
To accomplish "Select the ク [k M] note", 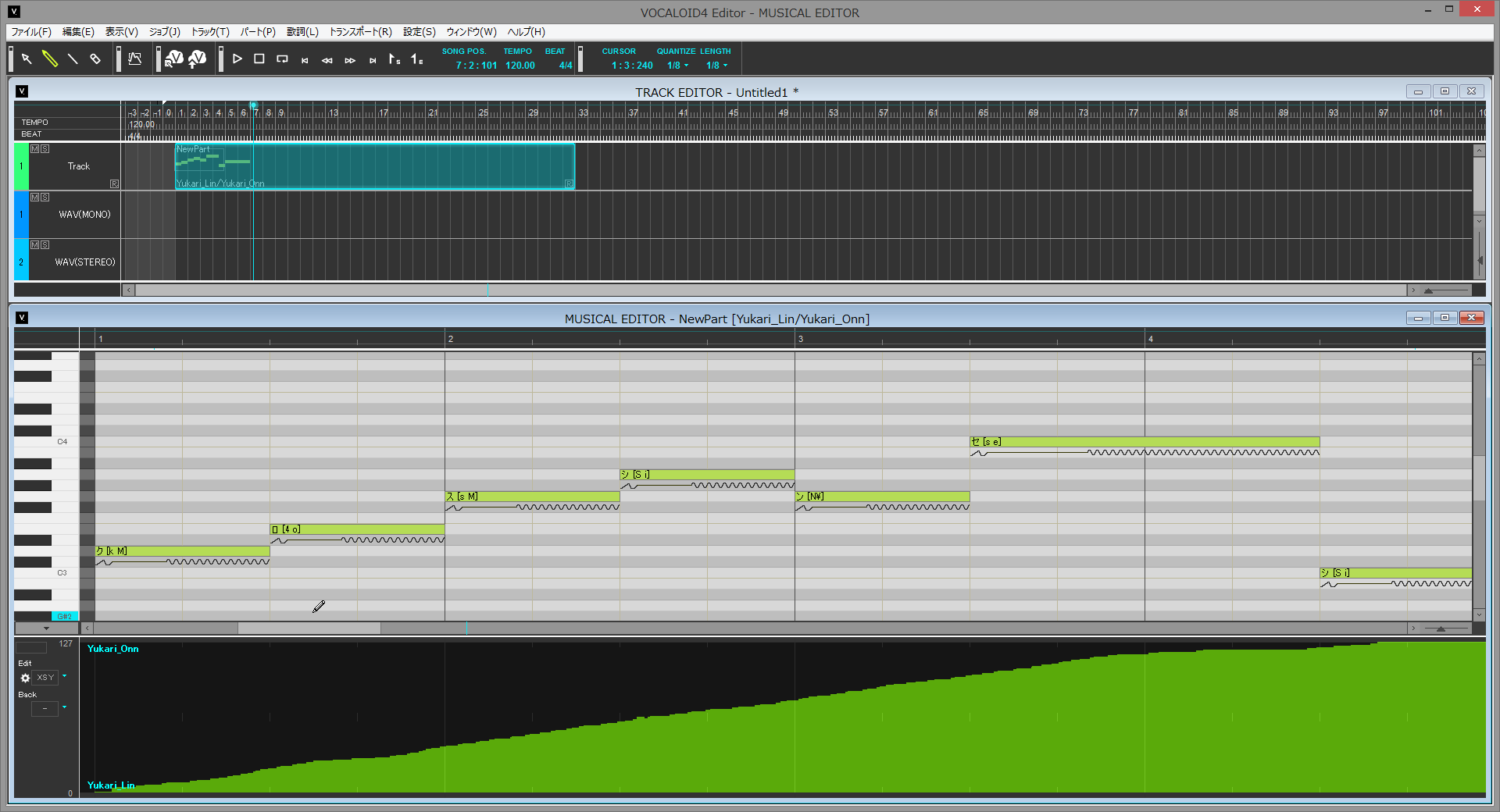I will tap(183, 551).
